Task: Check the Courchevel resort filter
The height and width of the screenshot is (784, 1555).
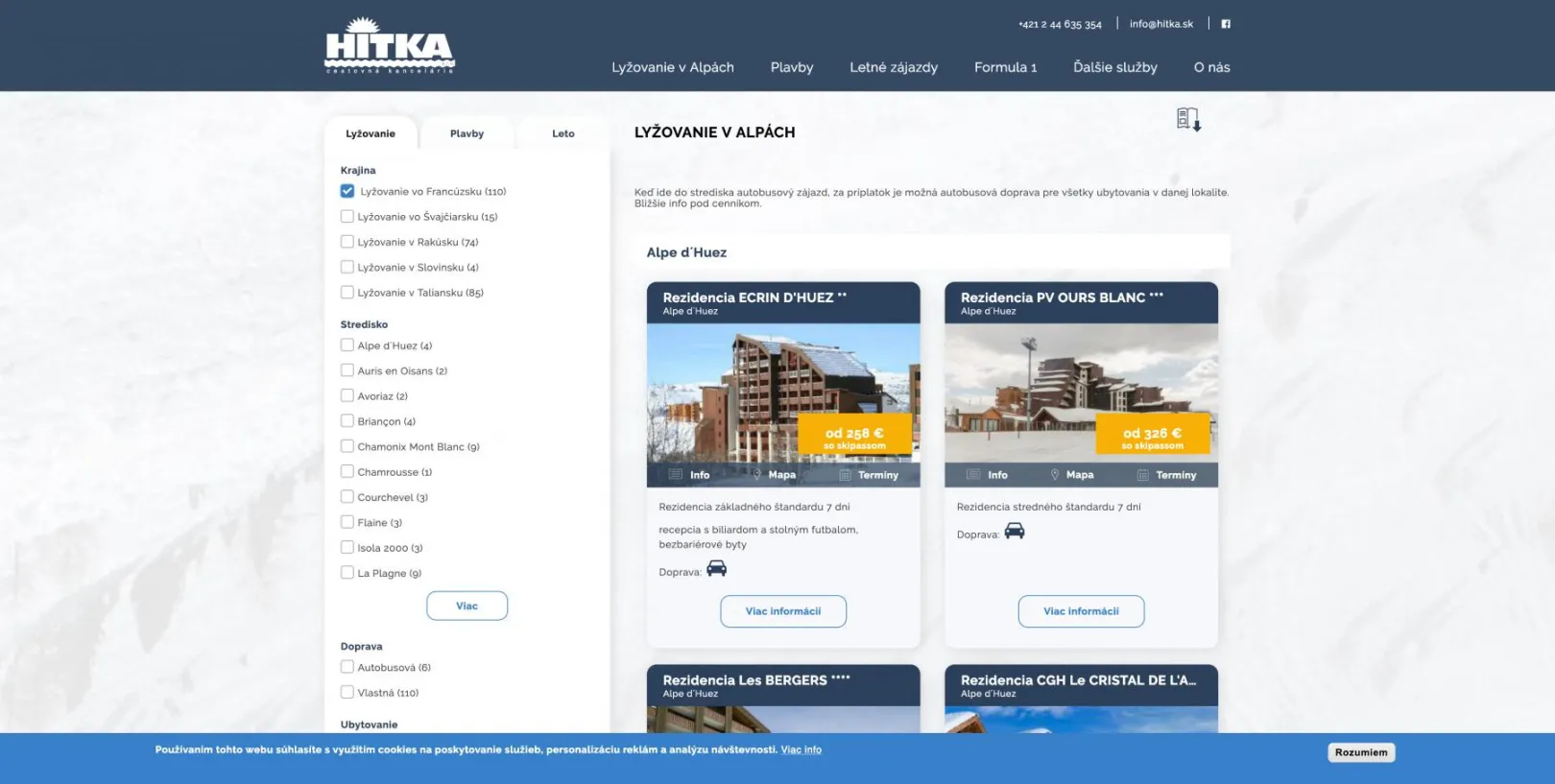Action: pyautogui.click(x=347, y=497)
